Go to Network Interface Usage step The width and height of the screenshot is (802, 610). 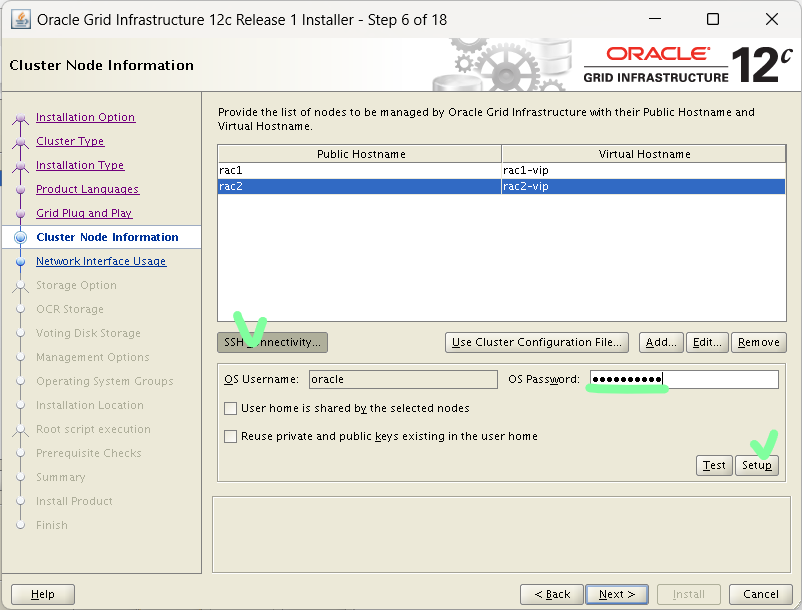[x=101, y=261]
